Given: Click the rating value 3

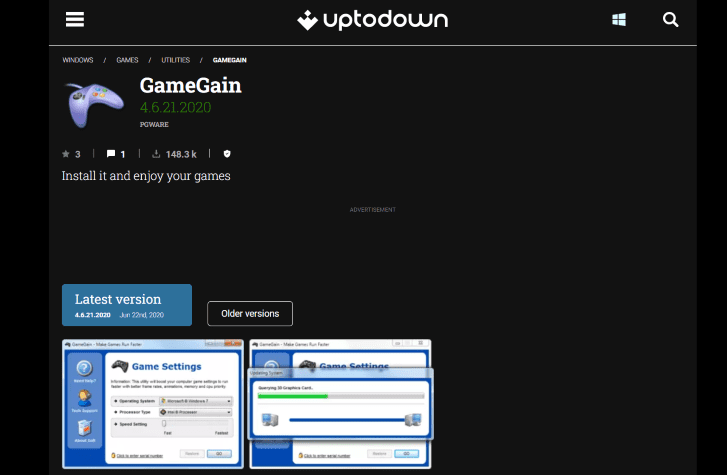Looking at the screenshot, I should (78, 154).
